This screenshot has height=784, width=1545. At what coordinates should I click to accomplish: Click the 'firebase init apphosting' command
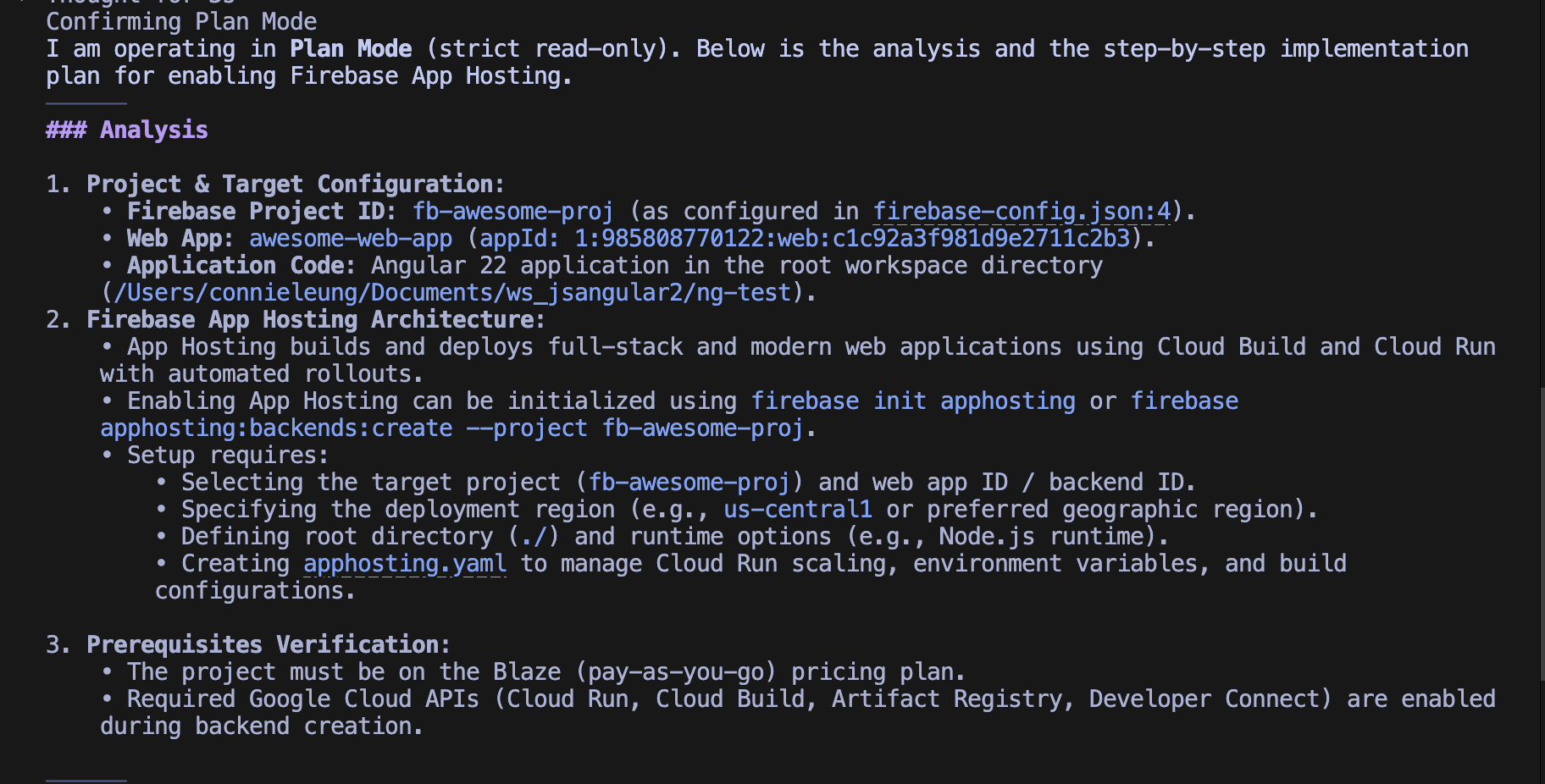[913, 400]
